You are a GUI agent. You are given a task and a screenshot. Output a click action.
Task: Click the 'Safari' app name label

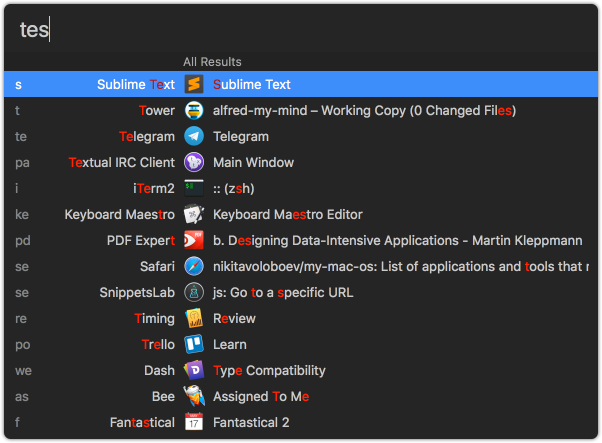(x=157, y=266)
